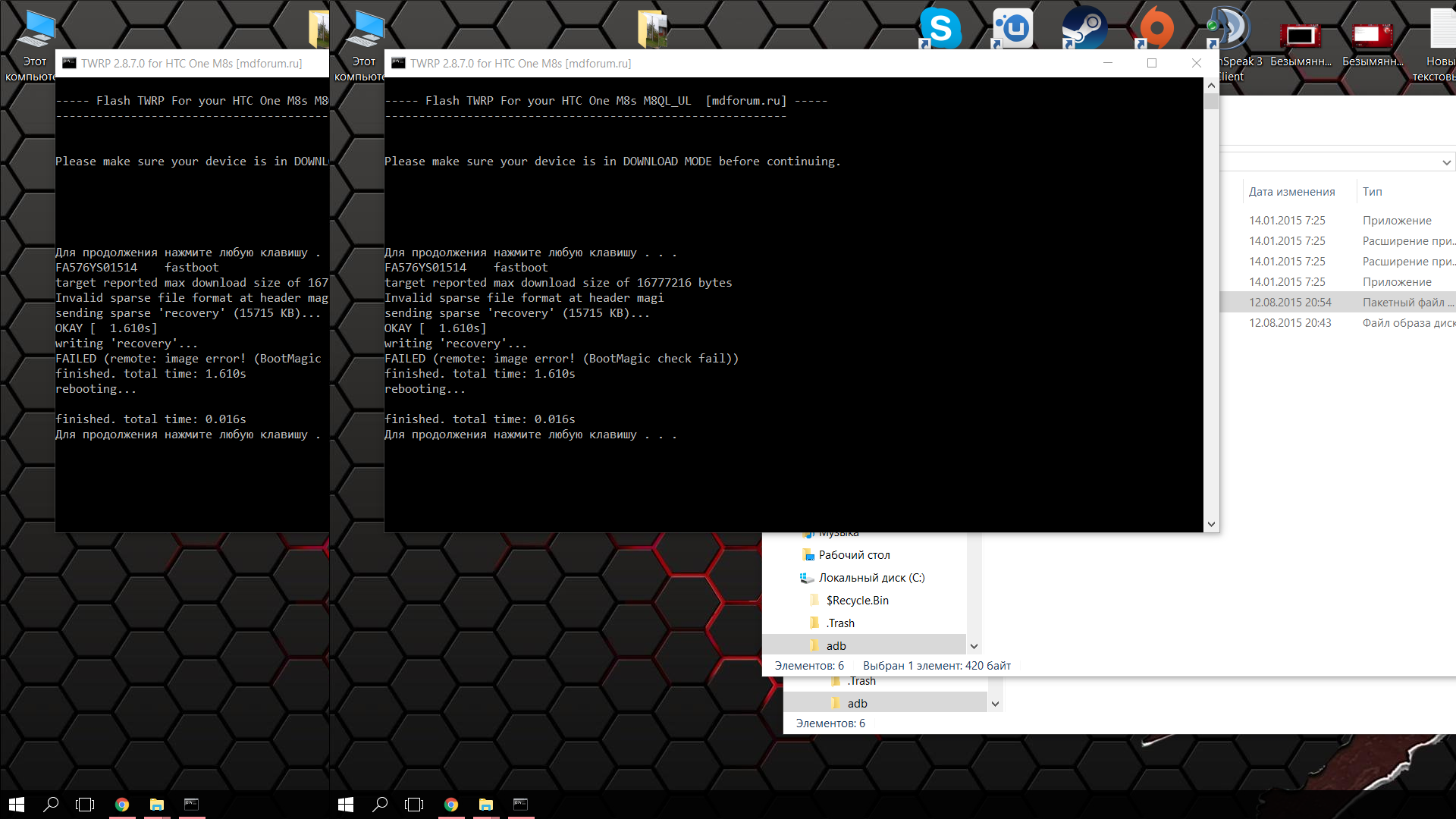
Task: Click the console scrollbar thumb
Action: pos(1211,102)
